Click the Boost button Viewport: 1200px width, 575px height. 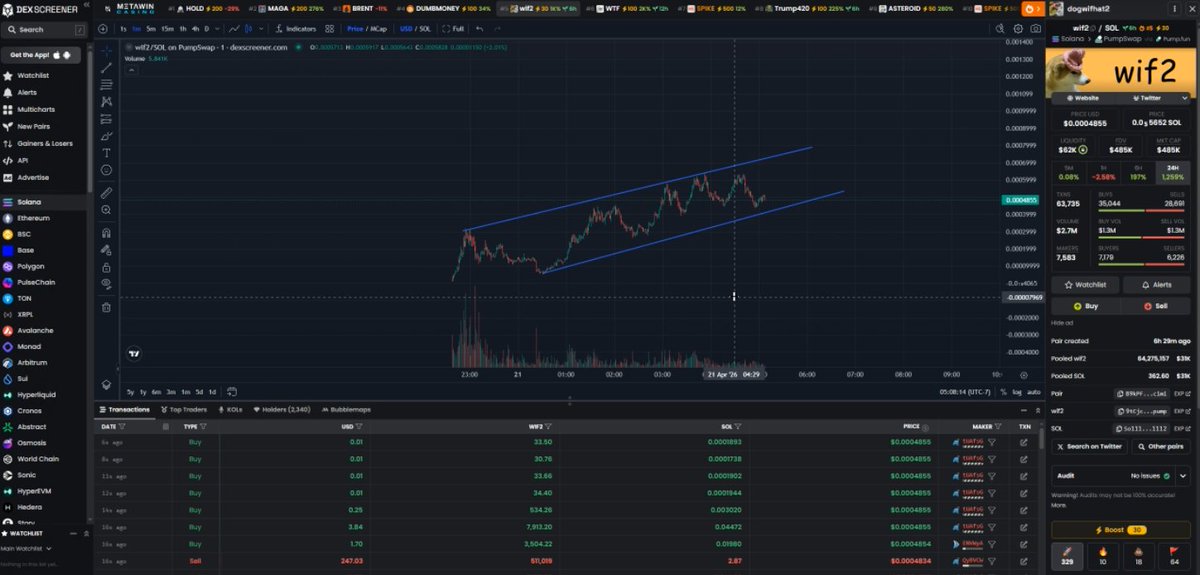(x=1120, y=529)
